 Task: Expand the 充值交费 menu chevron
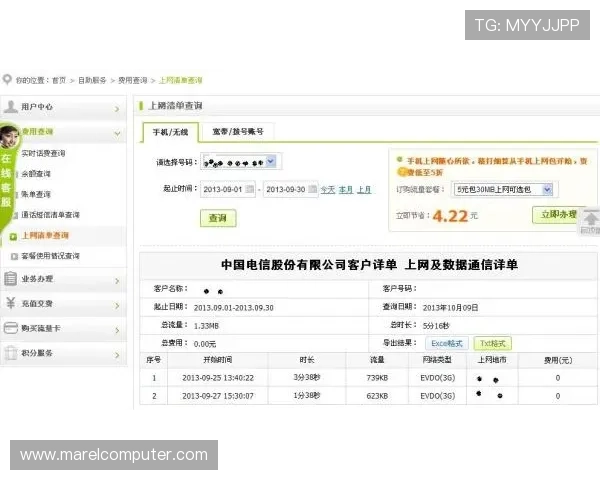pos(117,305)
